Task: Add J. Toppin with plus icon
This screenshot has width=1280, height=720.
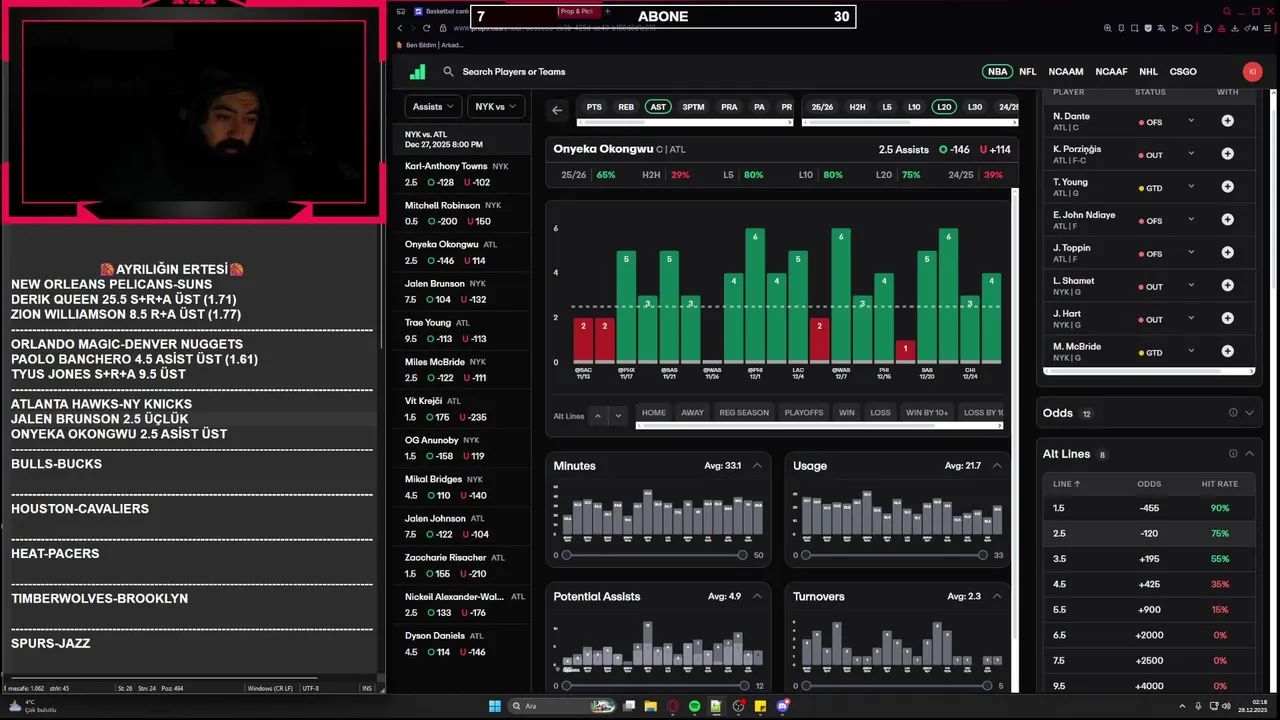Action: coord(1227,253)
